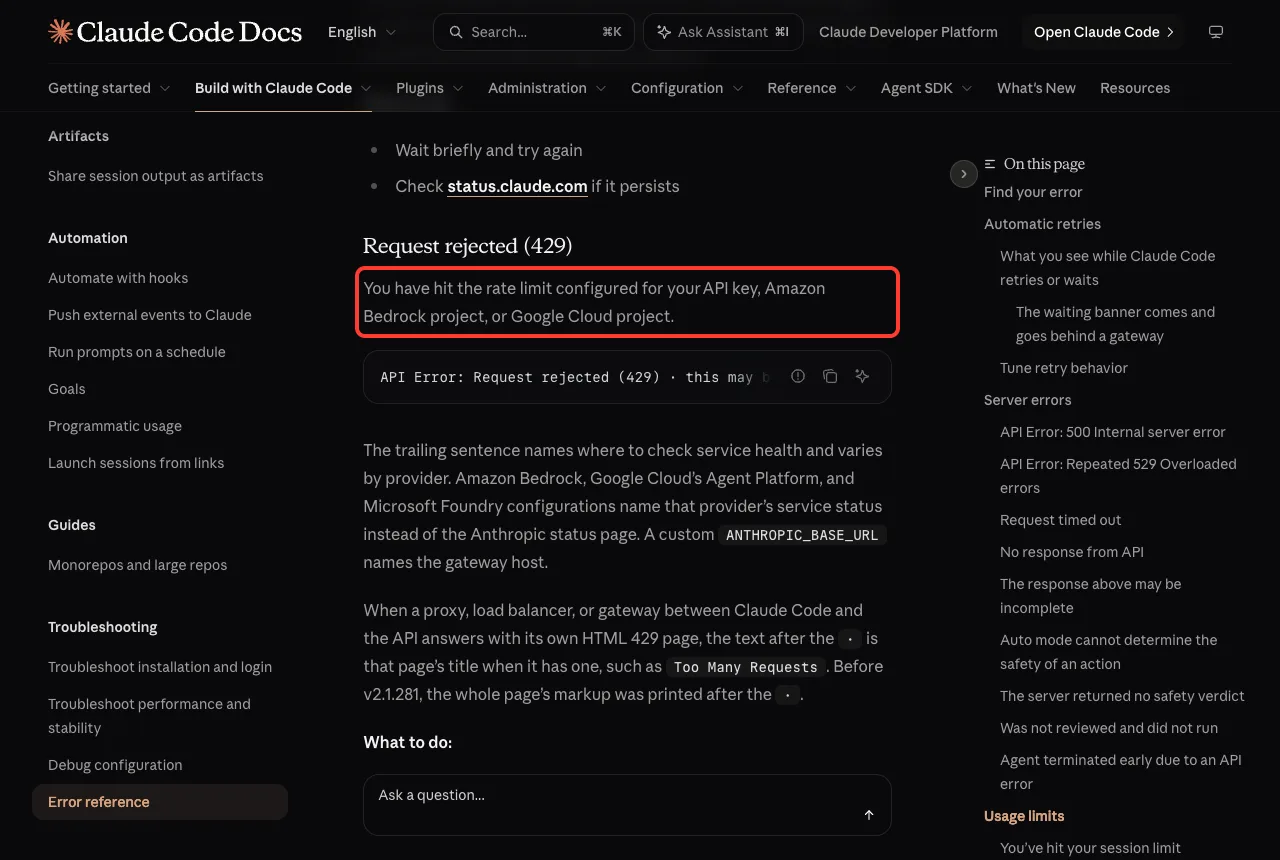1280x860 pixels.
Task: Open Monorepos and large repos guide
Action: tap(138, 565)
